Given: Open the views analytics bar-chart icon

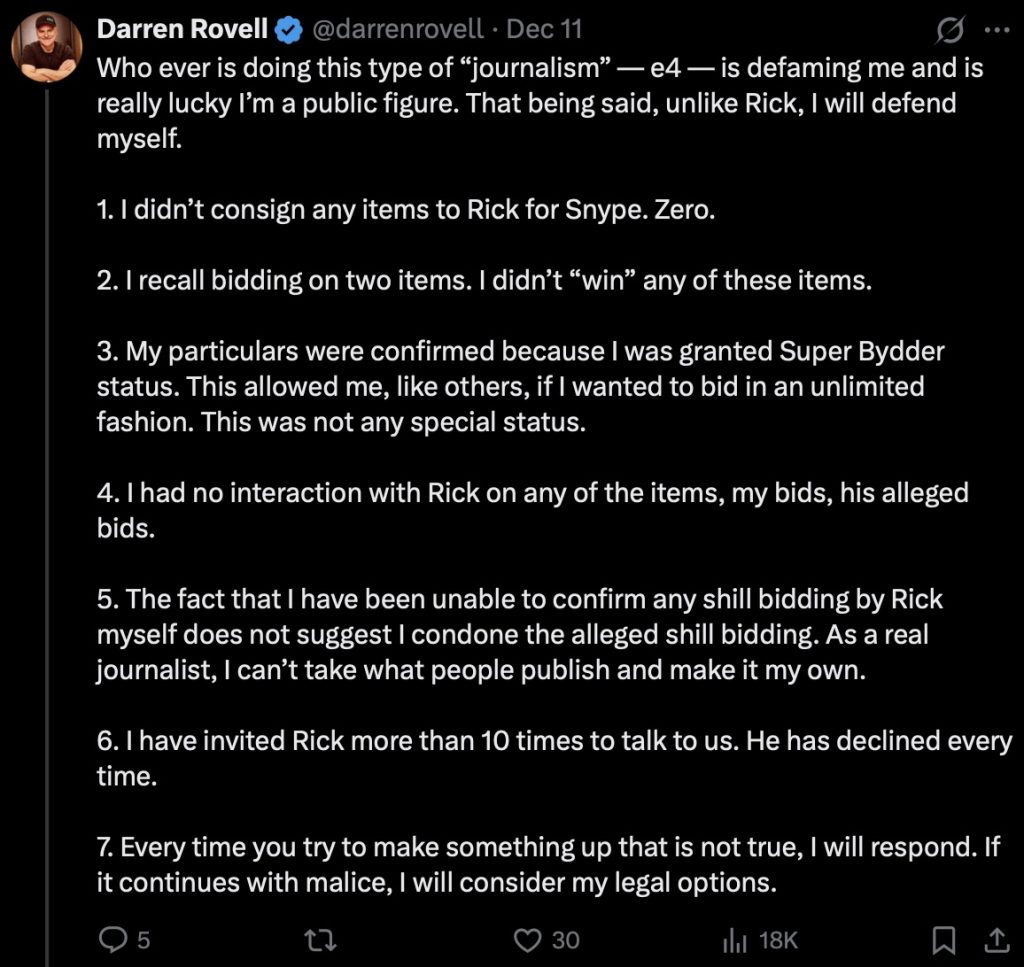Looking at the screenshot, I should 736,939.
